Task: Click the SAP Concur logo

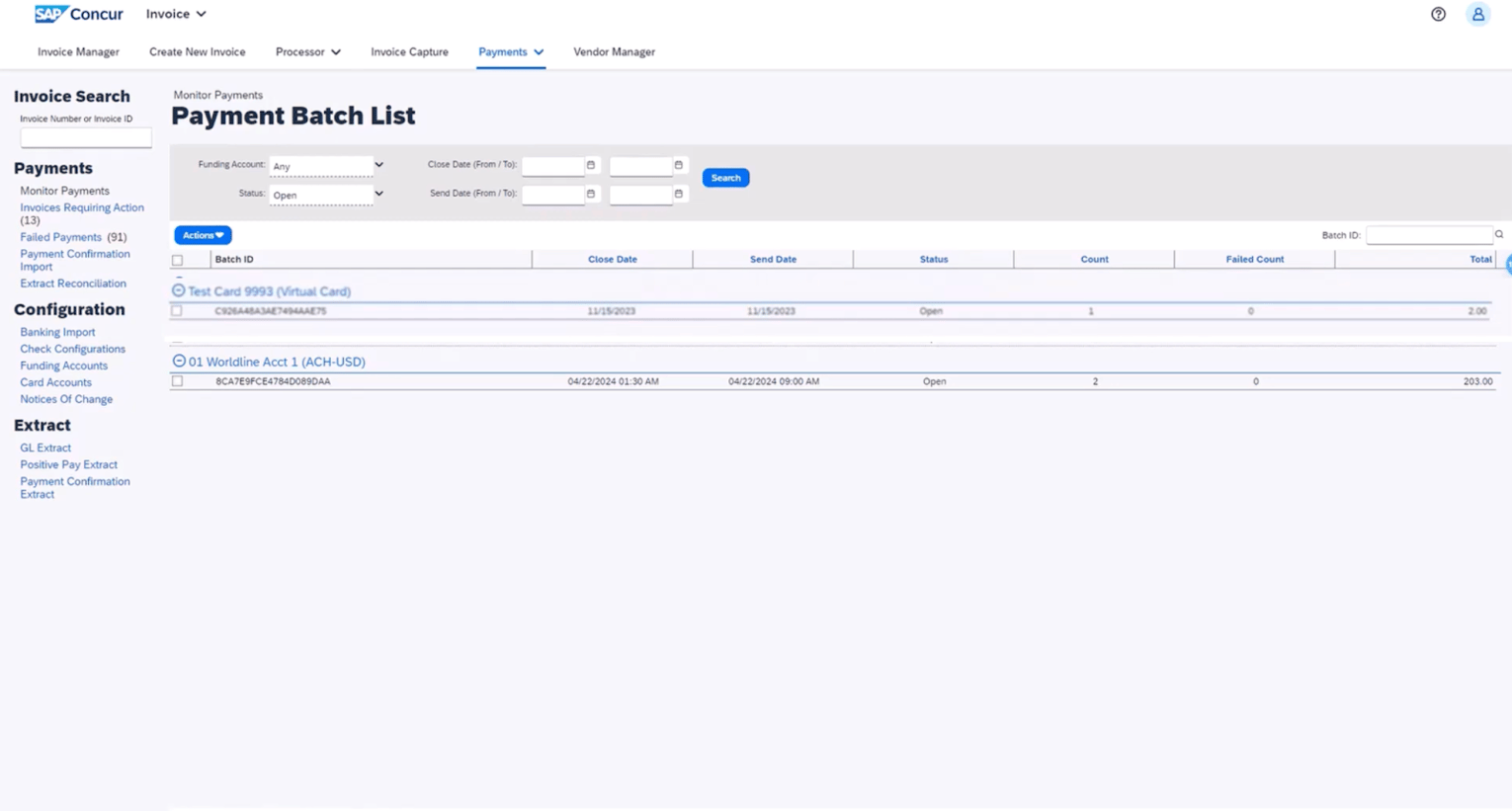Action: pos(79,14)
